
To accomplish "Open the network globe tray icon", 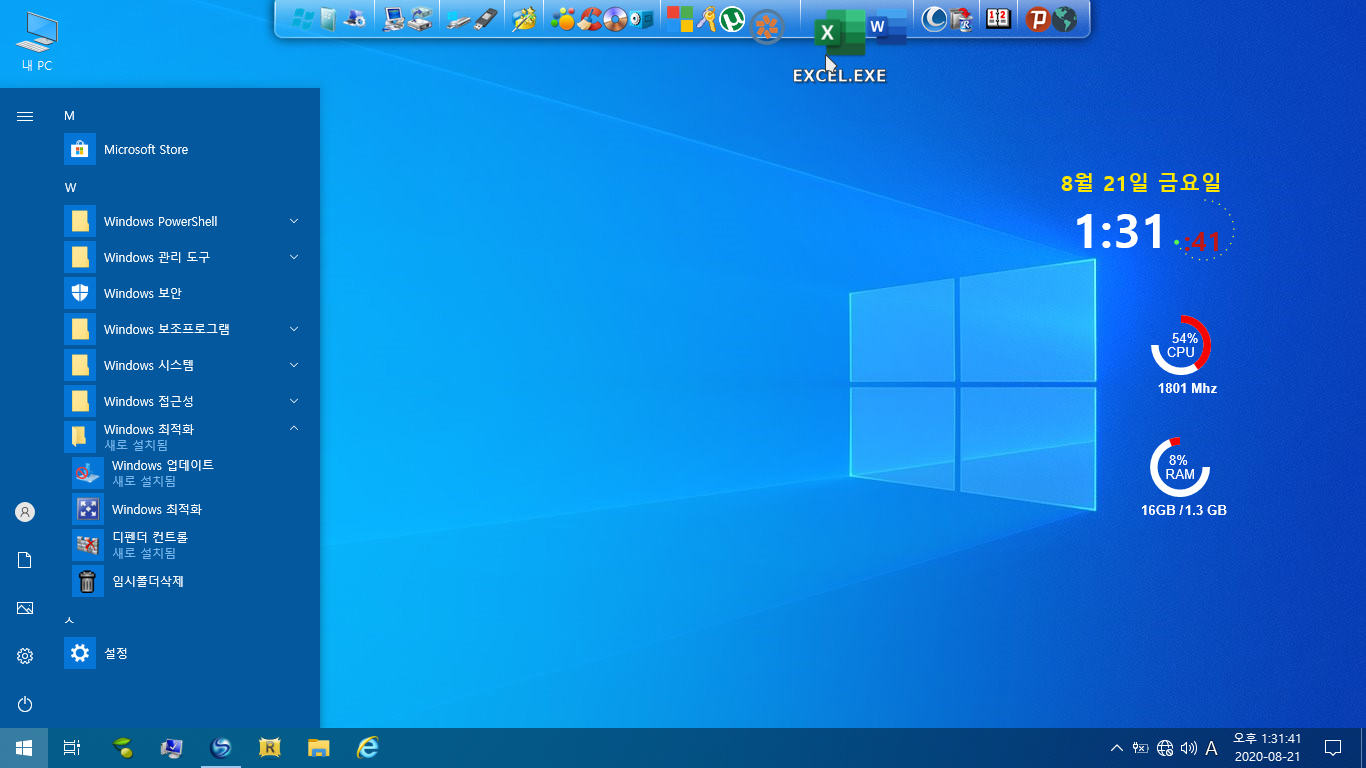I will [1165, 748].
